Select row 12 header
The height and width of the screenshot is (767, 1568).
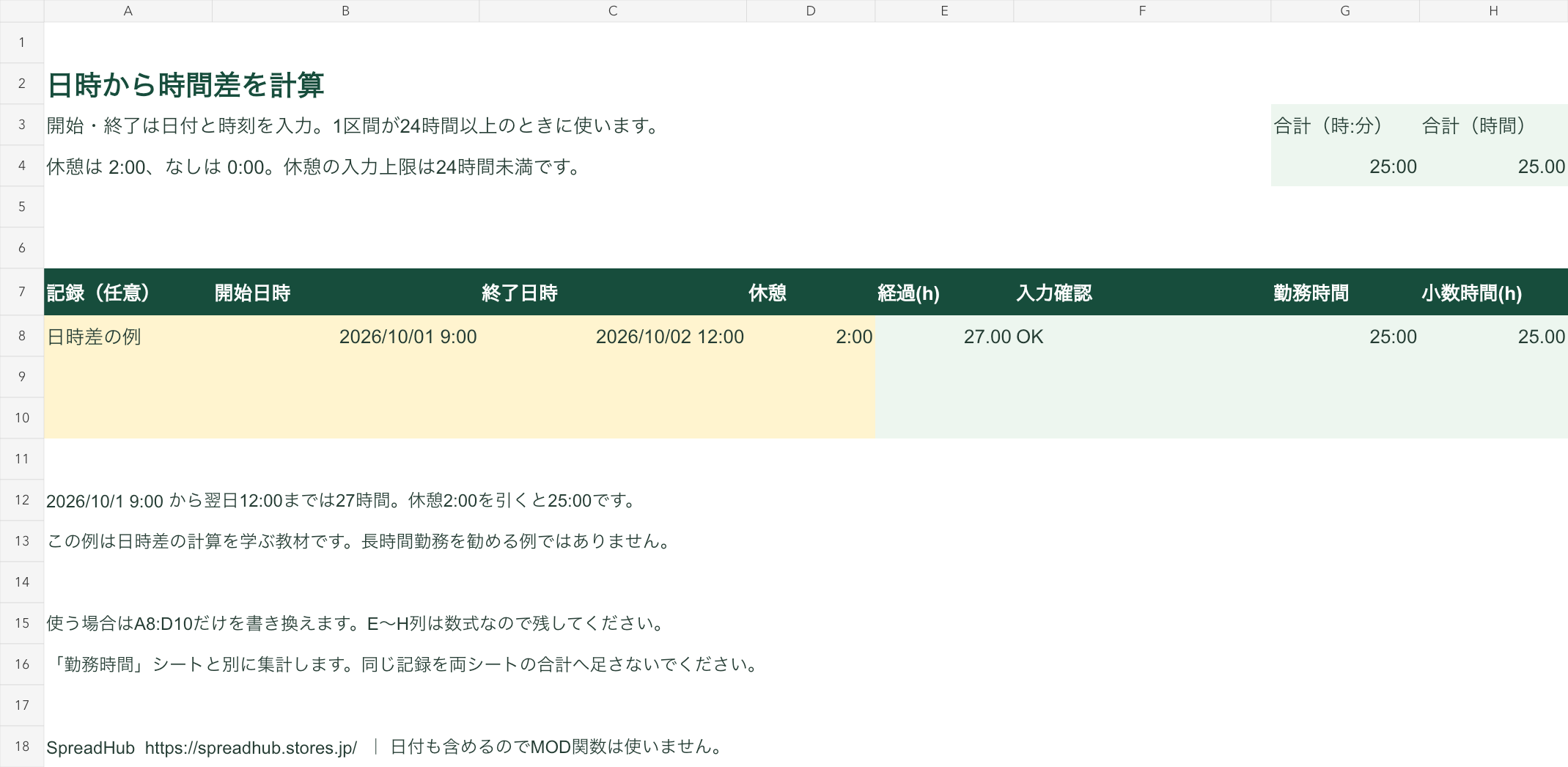click(22, 500)
